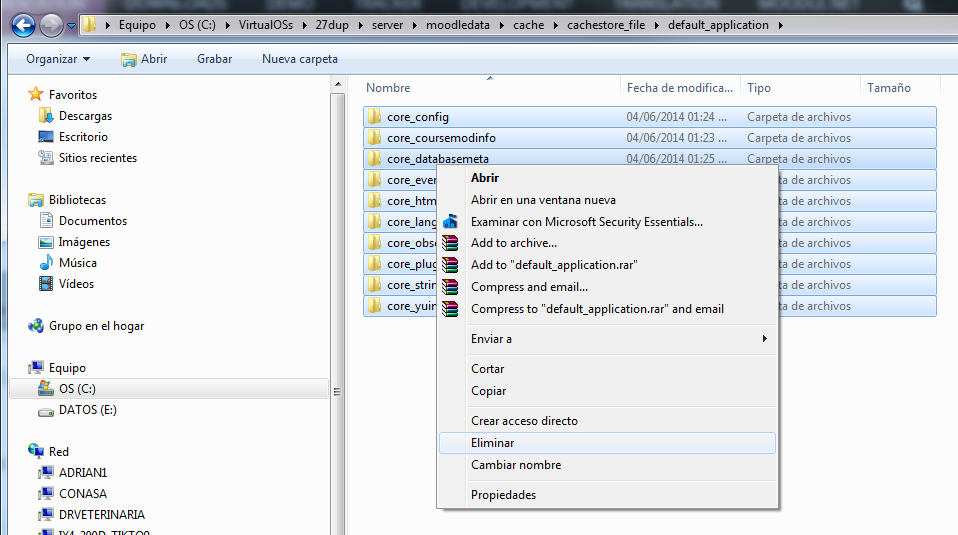Click the Nueva carpeta button
The image size is (958, 535).
coord(300,59)
